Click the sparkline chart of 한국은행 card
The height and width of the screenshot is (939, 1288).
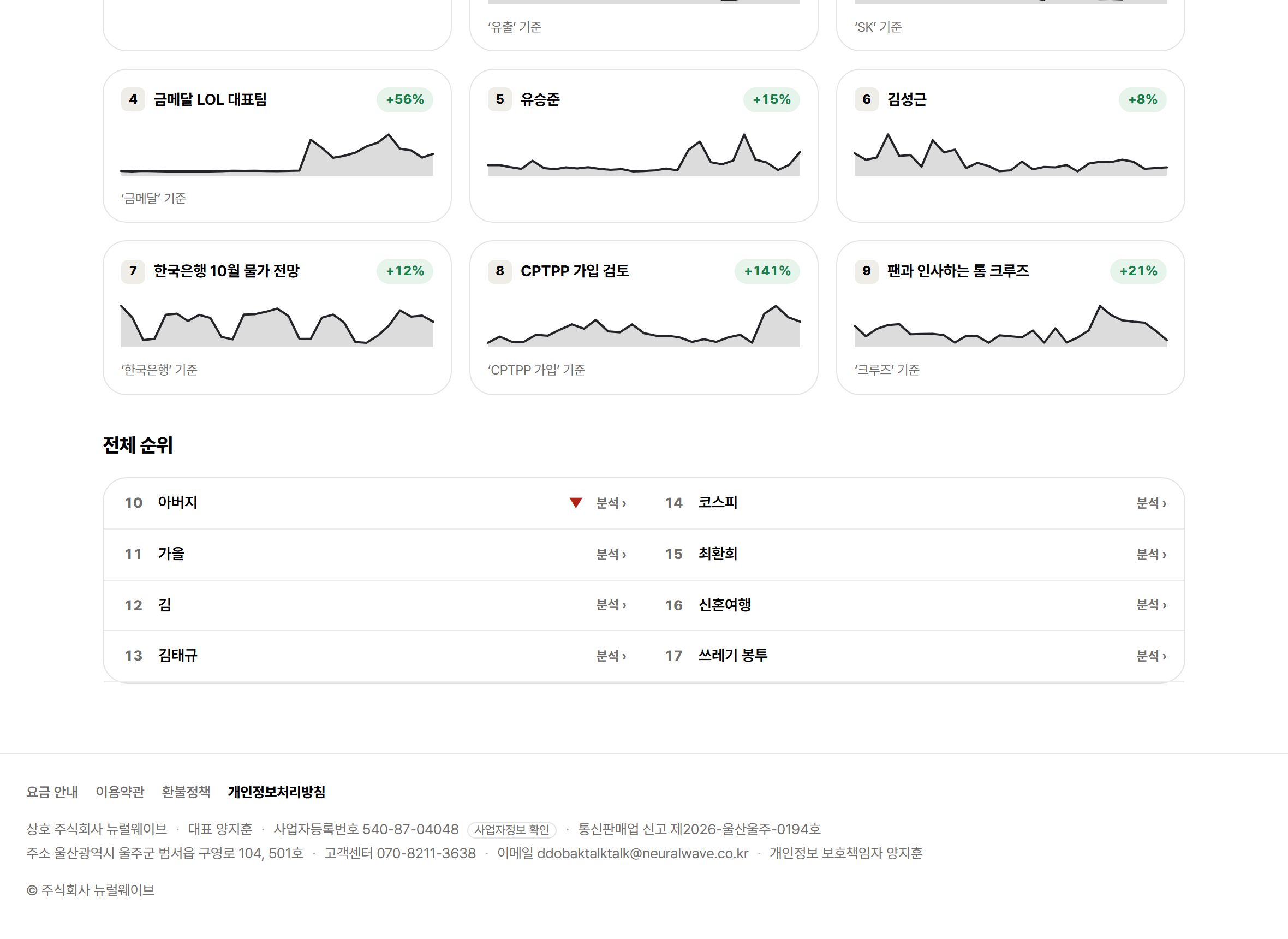tap(277, 326)
